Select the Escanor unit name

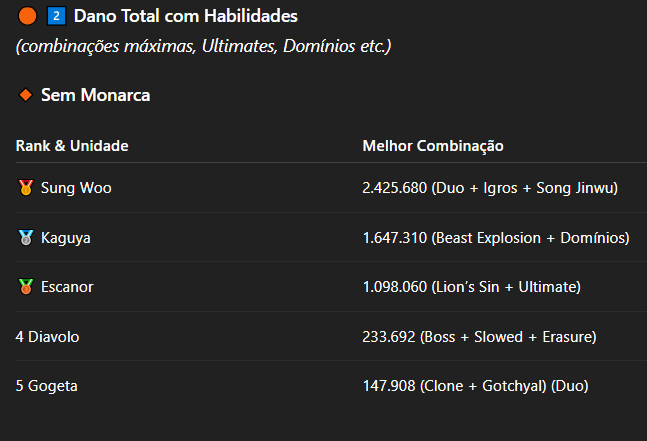[x=68, y=287]
